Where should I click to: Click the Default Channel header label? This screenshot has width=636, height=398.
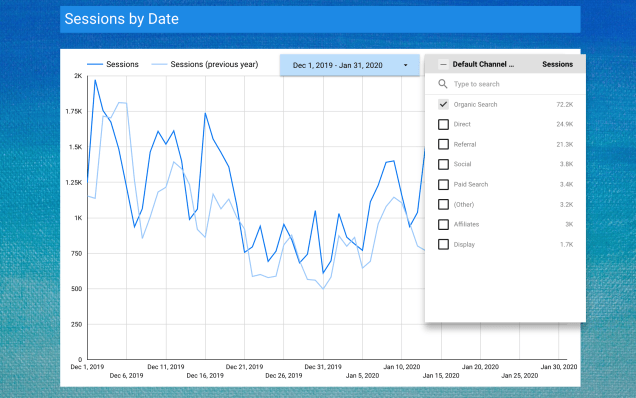[483, 64]
